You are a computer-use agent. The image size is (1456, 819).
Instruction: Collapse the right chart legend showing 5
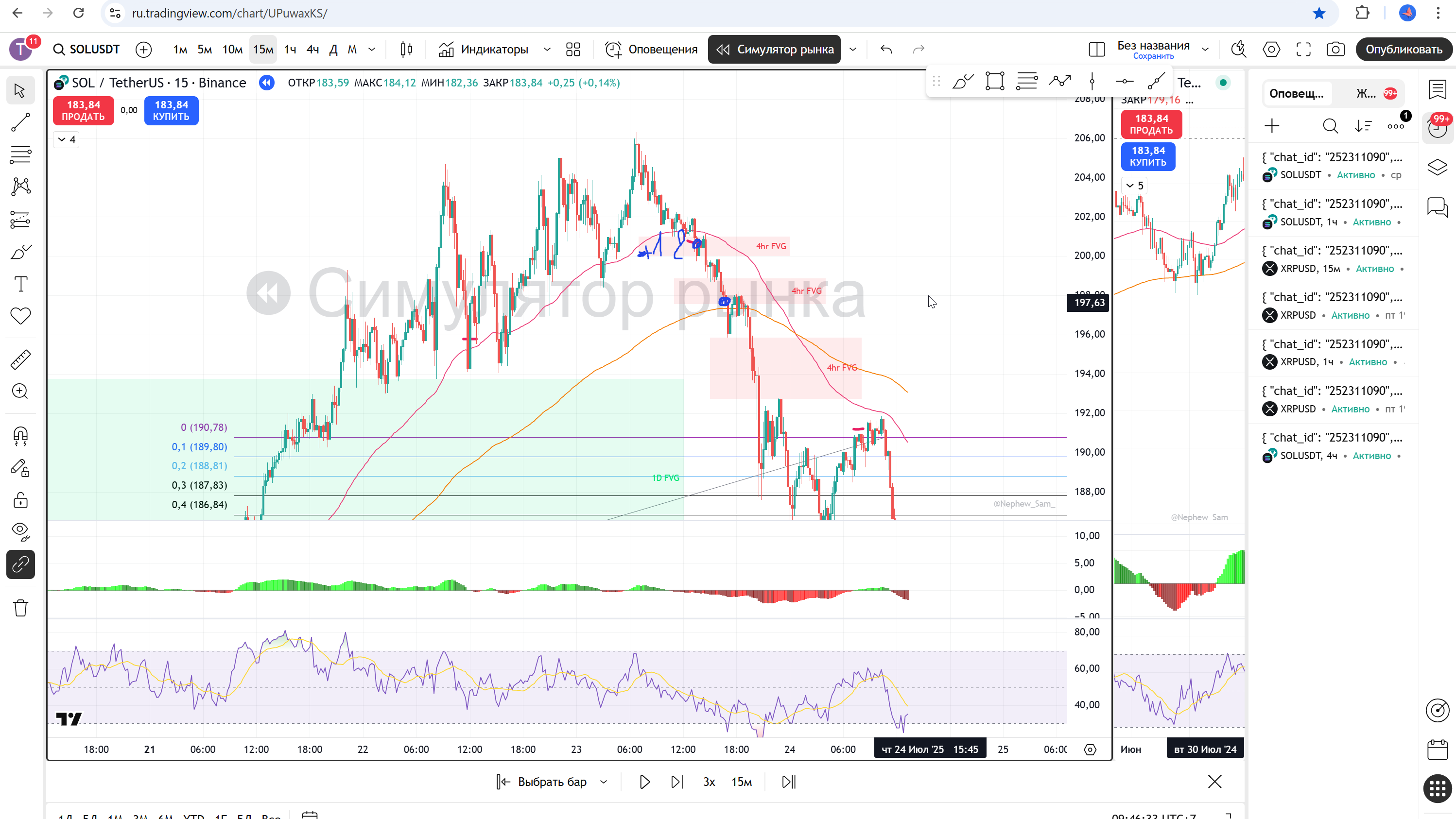1134,185
